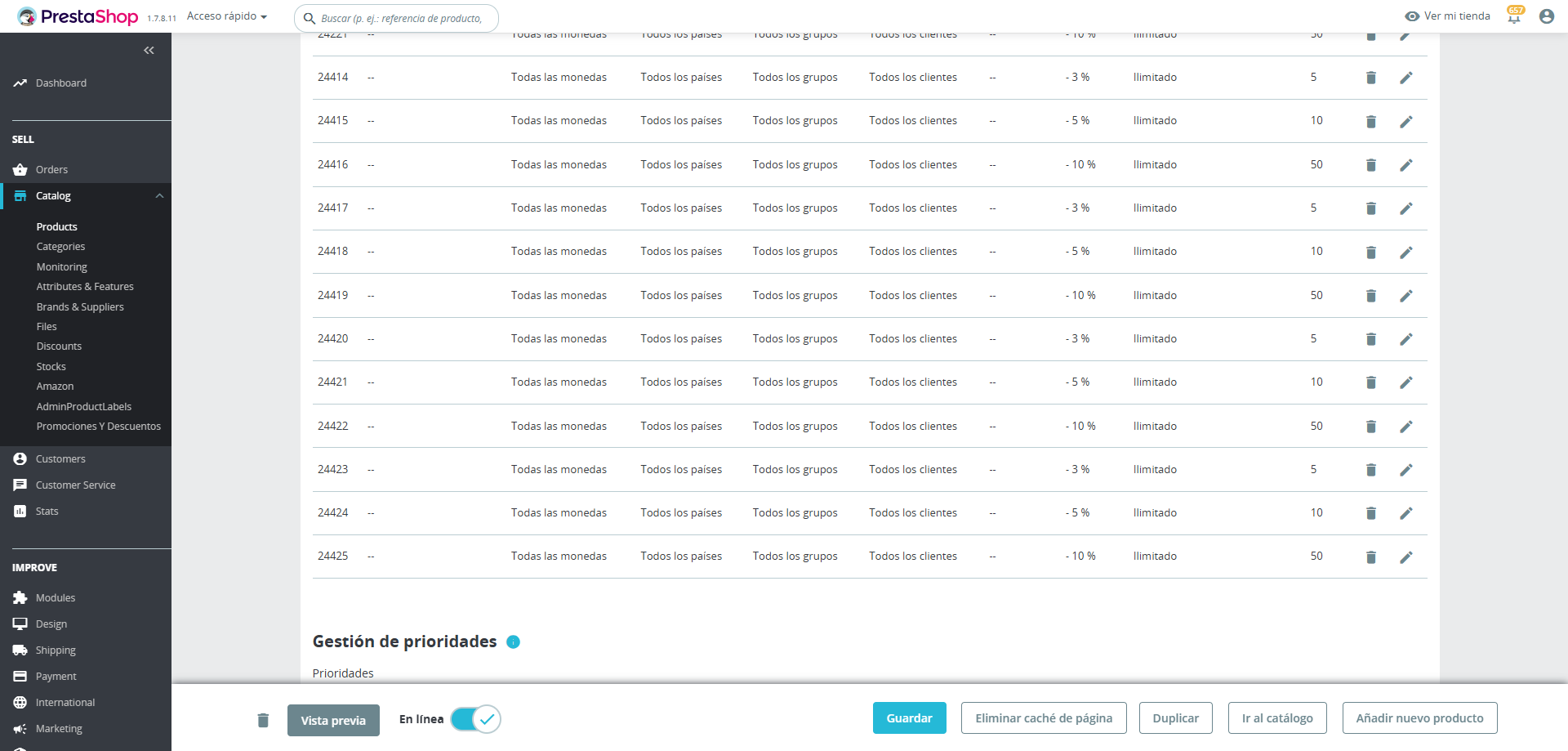Collapse the sidebar navigation menu
1568x751 pixels.
click(149, 51)
